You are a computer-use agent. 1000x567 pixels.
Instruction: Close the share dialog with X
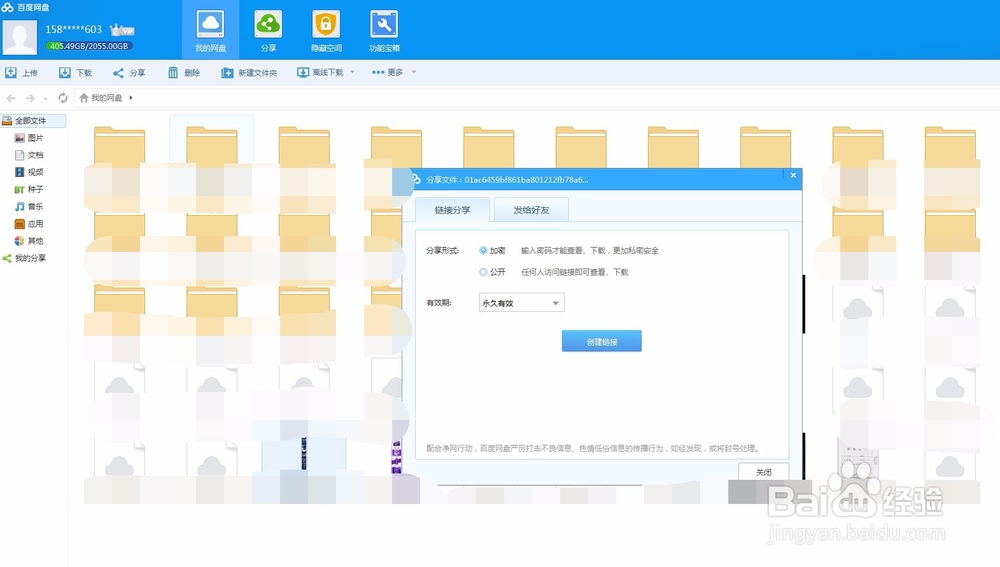(x=793, y=175)
